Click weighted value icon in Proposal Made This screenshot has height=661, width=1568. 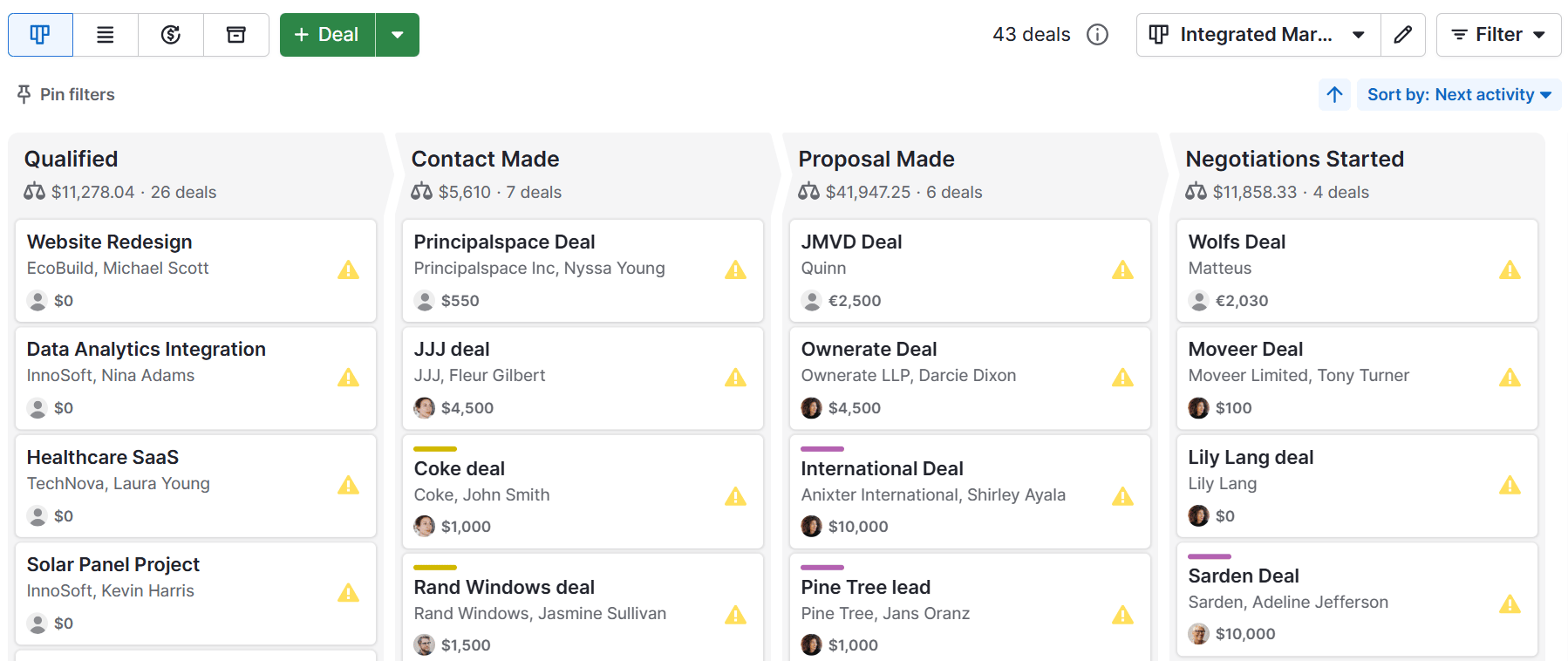point(809,192)
